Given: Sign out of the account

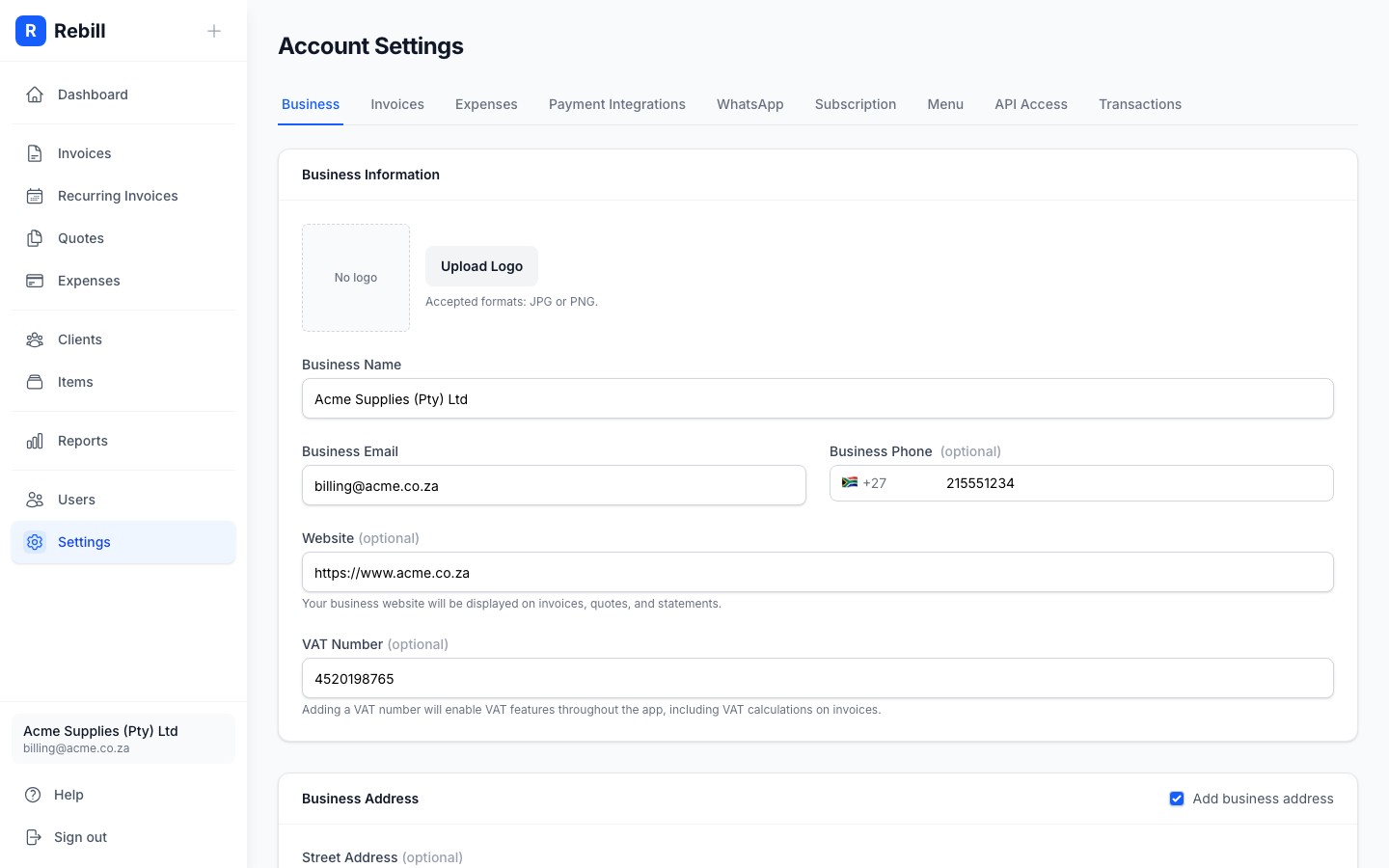Looking at the screenshot, I should click(x=80, y=837).
